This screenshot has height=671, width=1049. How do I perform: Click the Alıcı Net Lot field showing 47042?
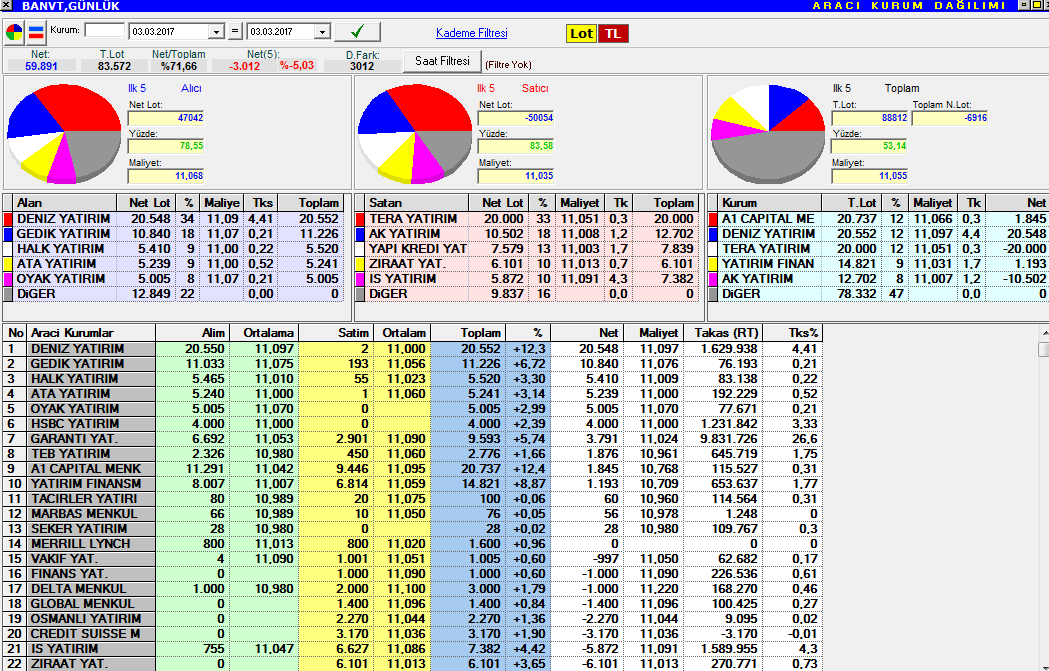(166, 118)
